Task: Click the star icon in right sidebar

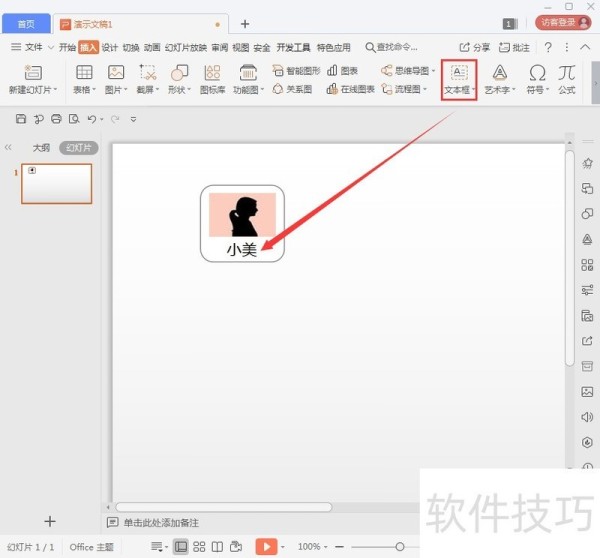Action: click(x=587, y=163)
